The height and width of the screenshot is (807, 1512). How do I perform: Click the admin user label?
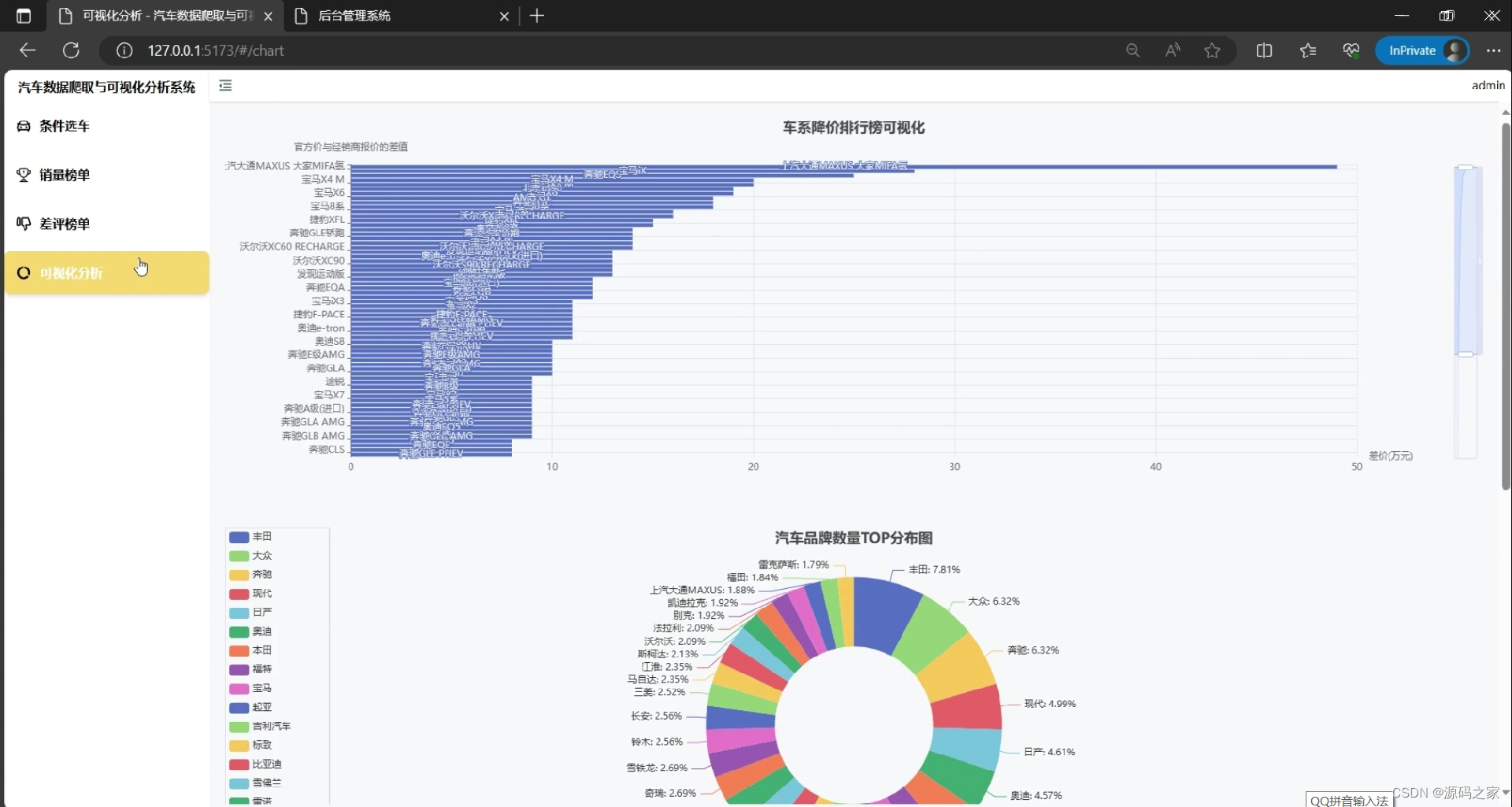point(1488,85)
